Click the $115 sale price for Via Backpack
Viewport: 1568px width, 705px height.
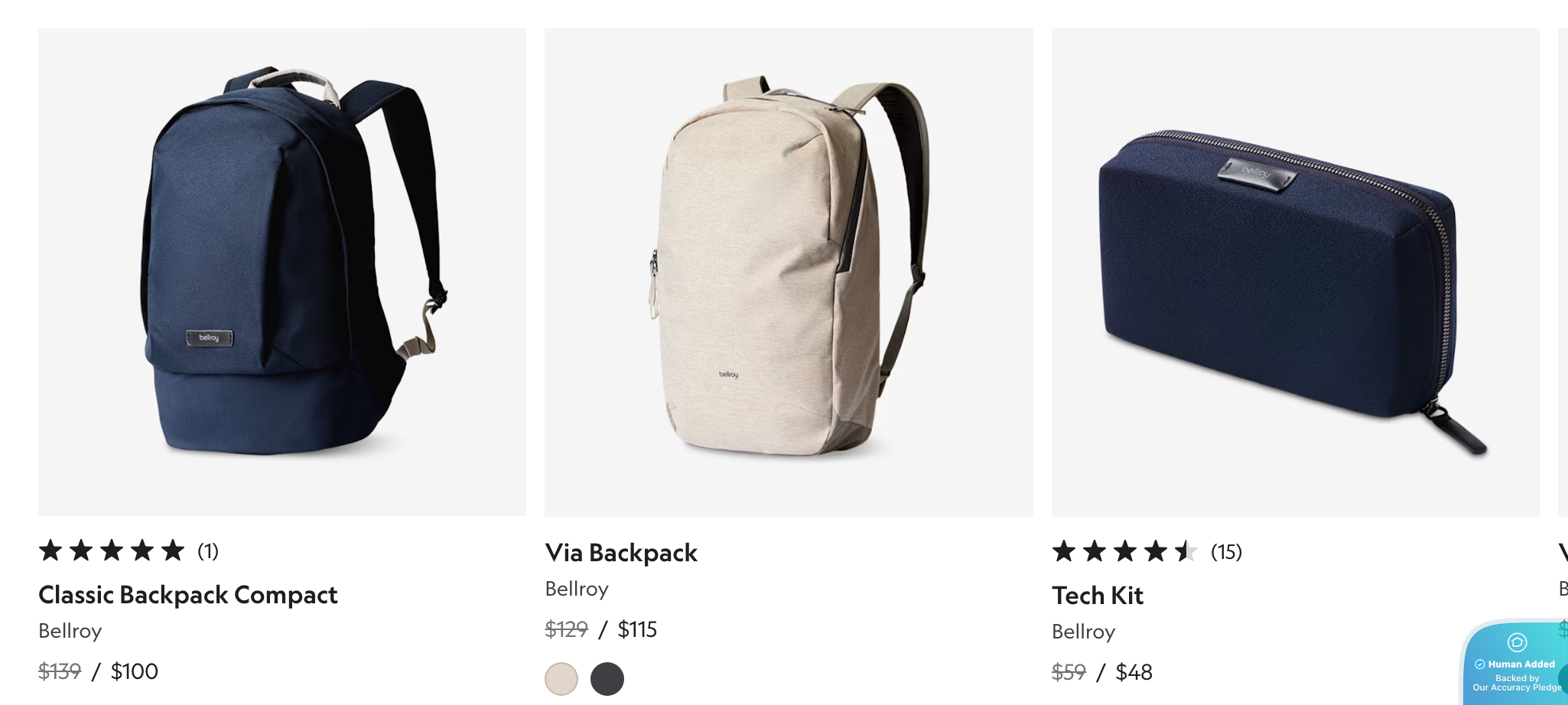pos(637,629)
